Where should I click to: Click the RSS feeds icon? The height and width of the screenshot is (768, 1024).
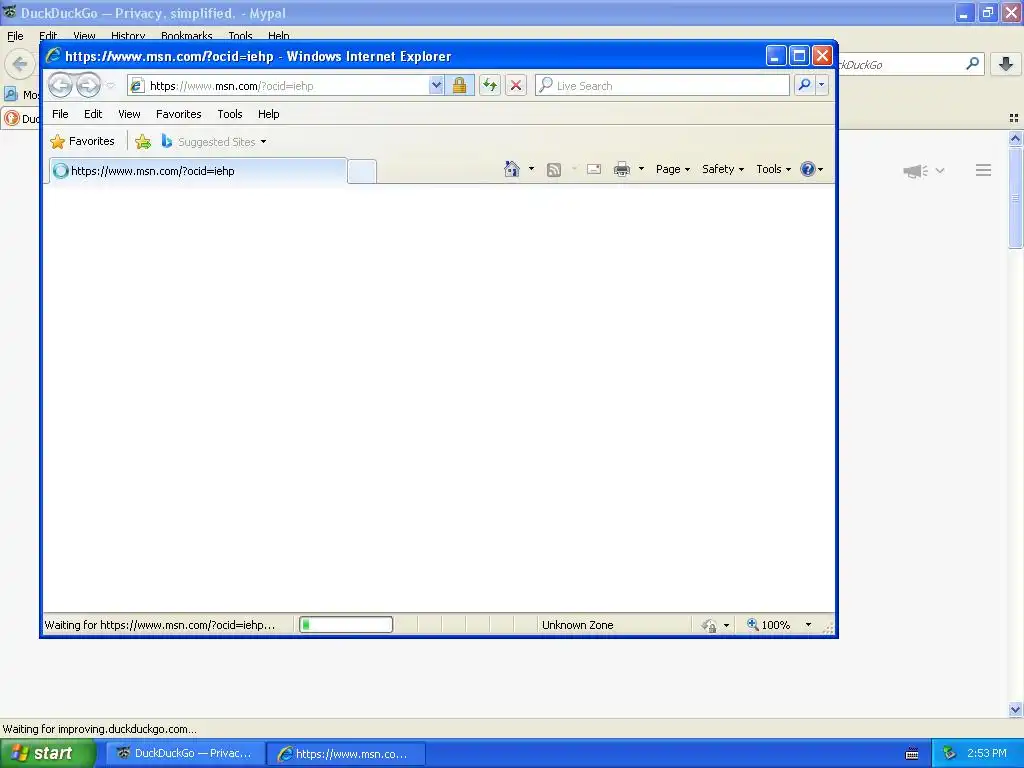pos(554,170)
